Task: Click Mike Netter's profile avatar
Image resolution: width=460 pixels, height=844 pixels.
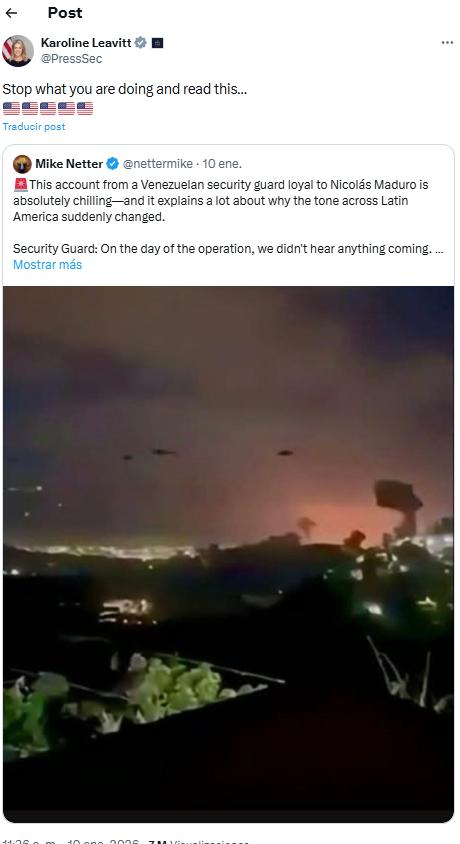Action: [x=22, y=164]
